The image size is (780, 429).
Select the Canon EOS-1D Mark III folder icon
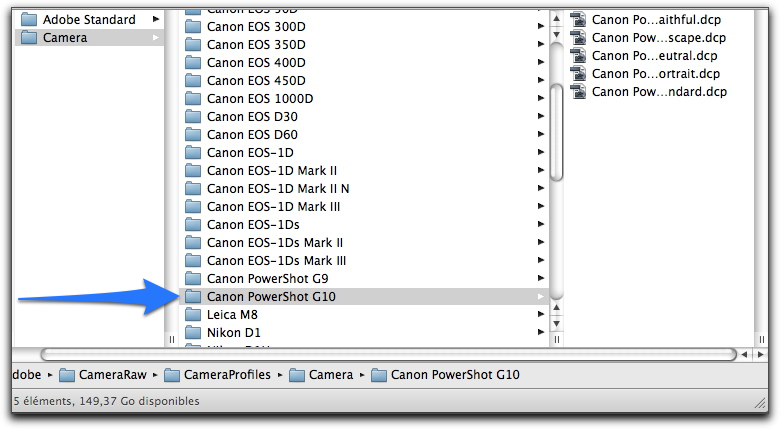(193, 206)
